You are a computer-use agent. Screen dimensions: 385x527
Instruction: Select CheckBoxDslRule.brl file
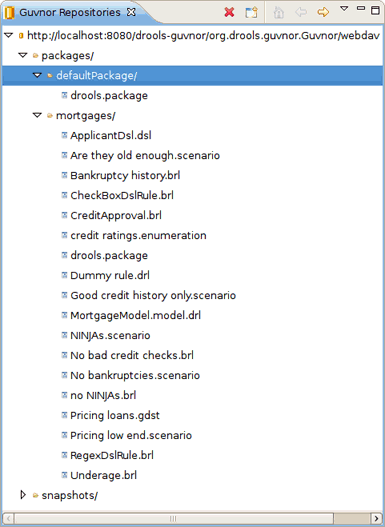pos(122,195)
